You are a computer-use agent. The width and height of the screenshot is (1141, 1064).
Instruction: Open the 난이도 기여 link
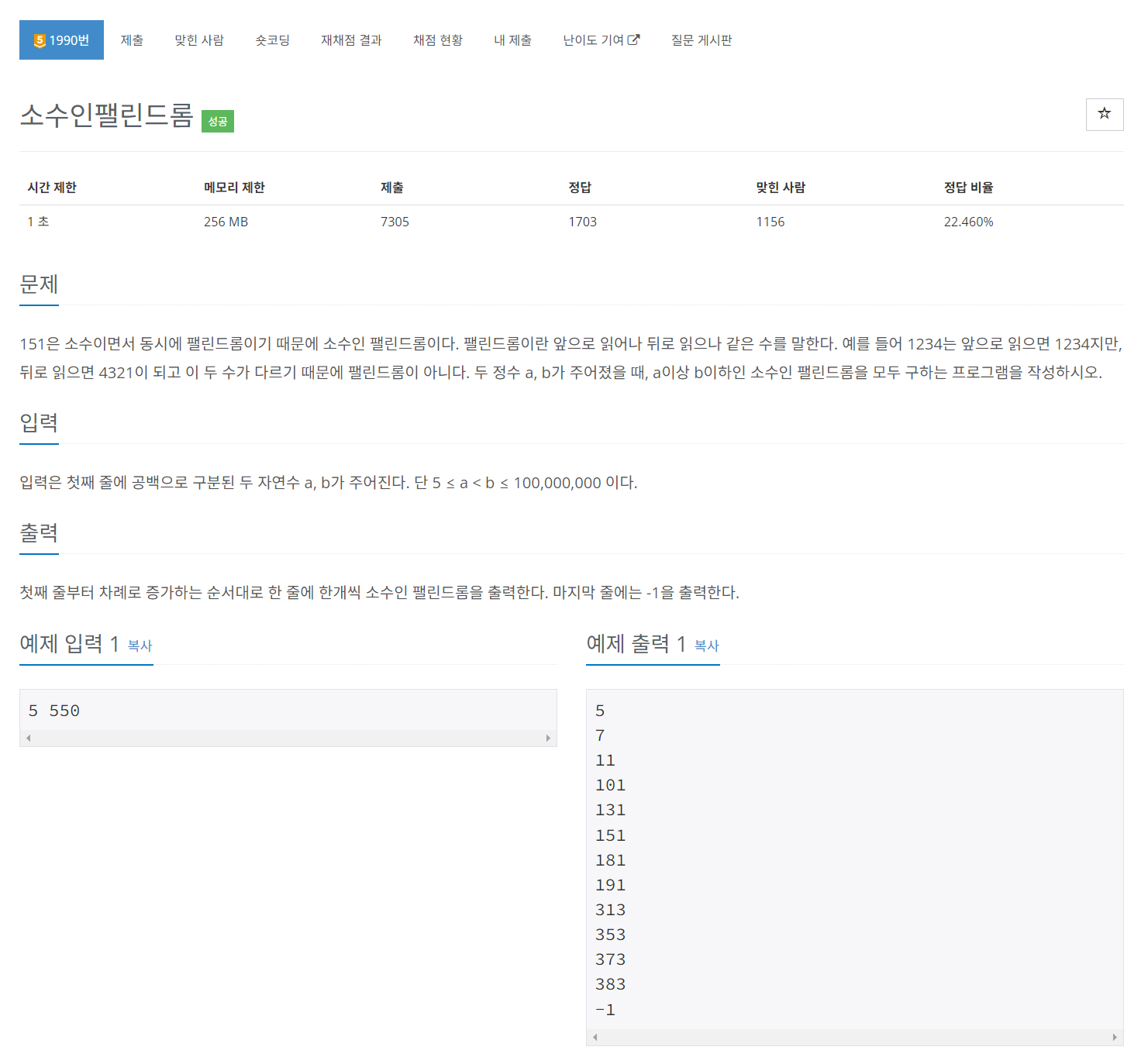595,40
